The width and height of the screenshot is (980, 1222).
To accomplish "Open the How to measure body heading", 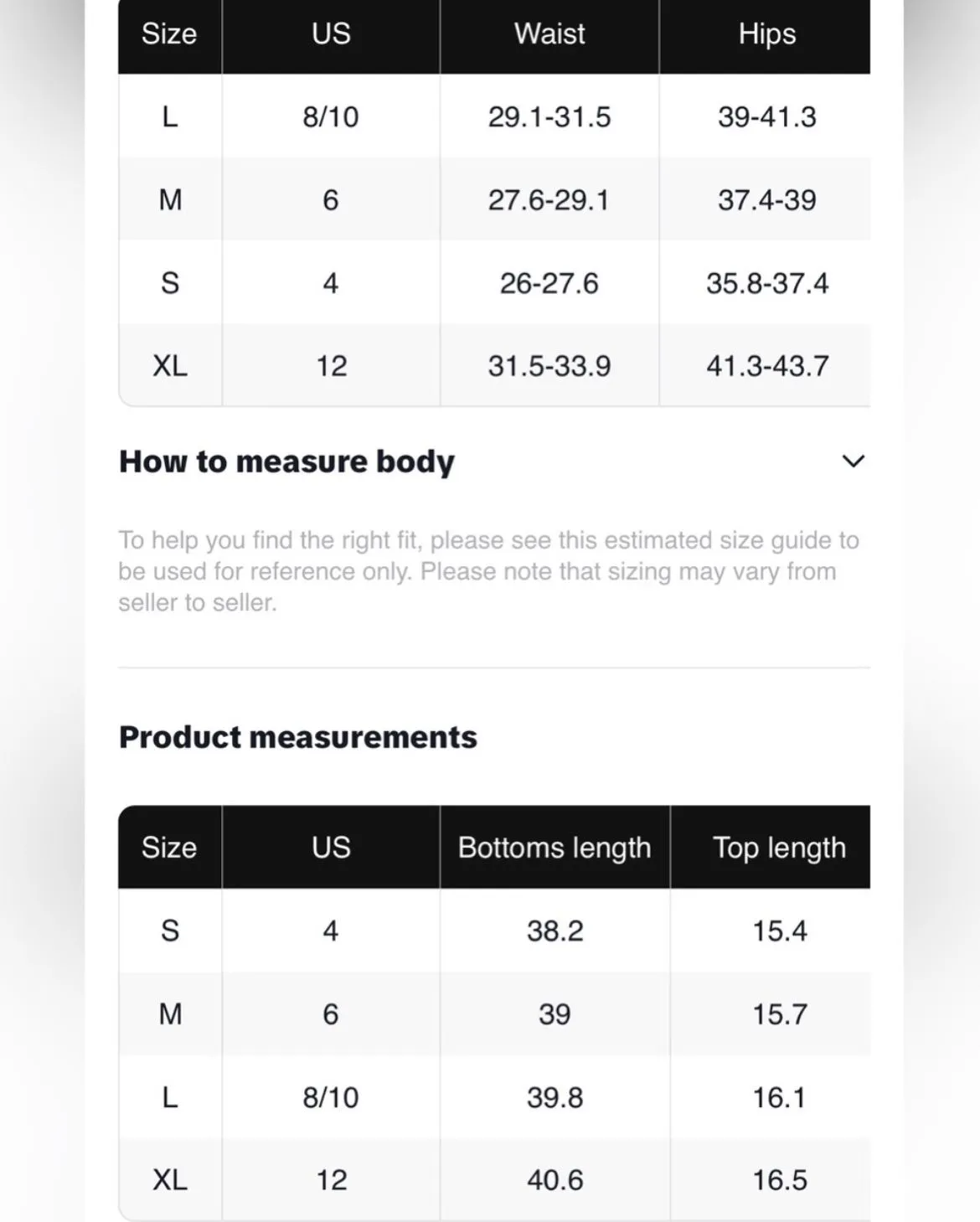I will [286, 462].
